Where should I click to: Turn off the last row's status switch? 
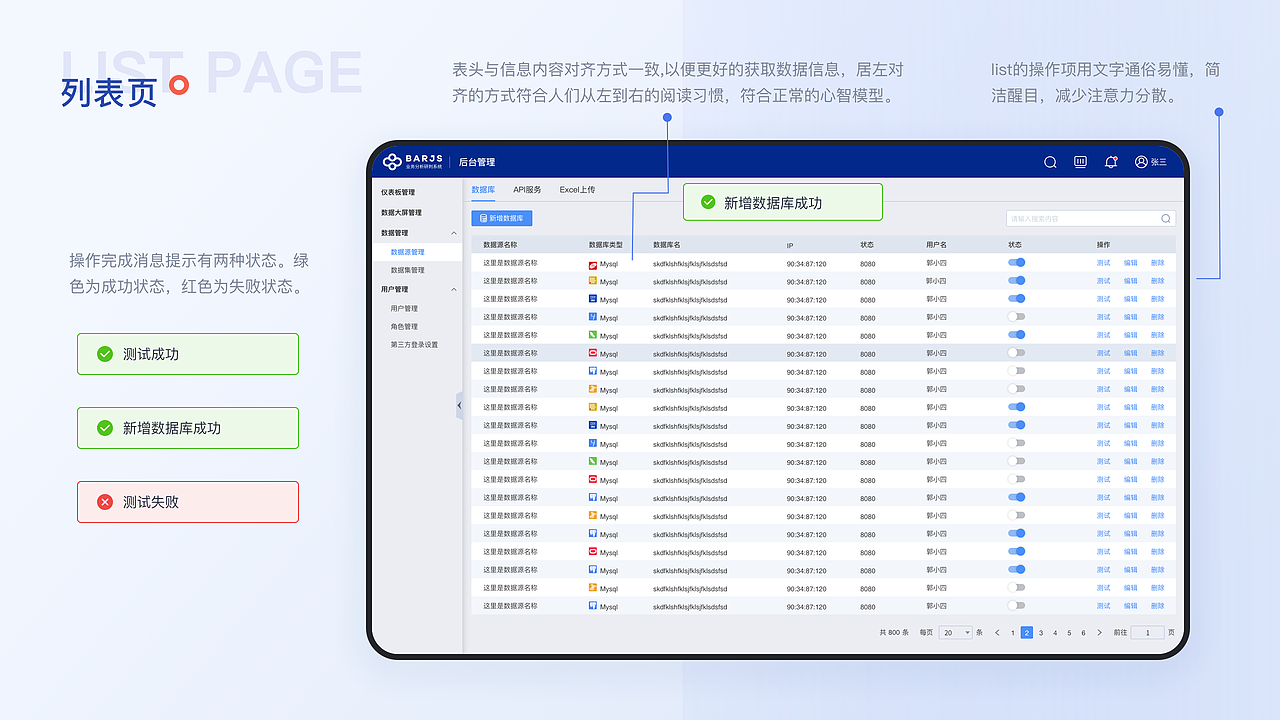pos(1017,605)
